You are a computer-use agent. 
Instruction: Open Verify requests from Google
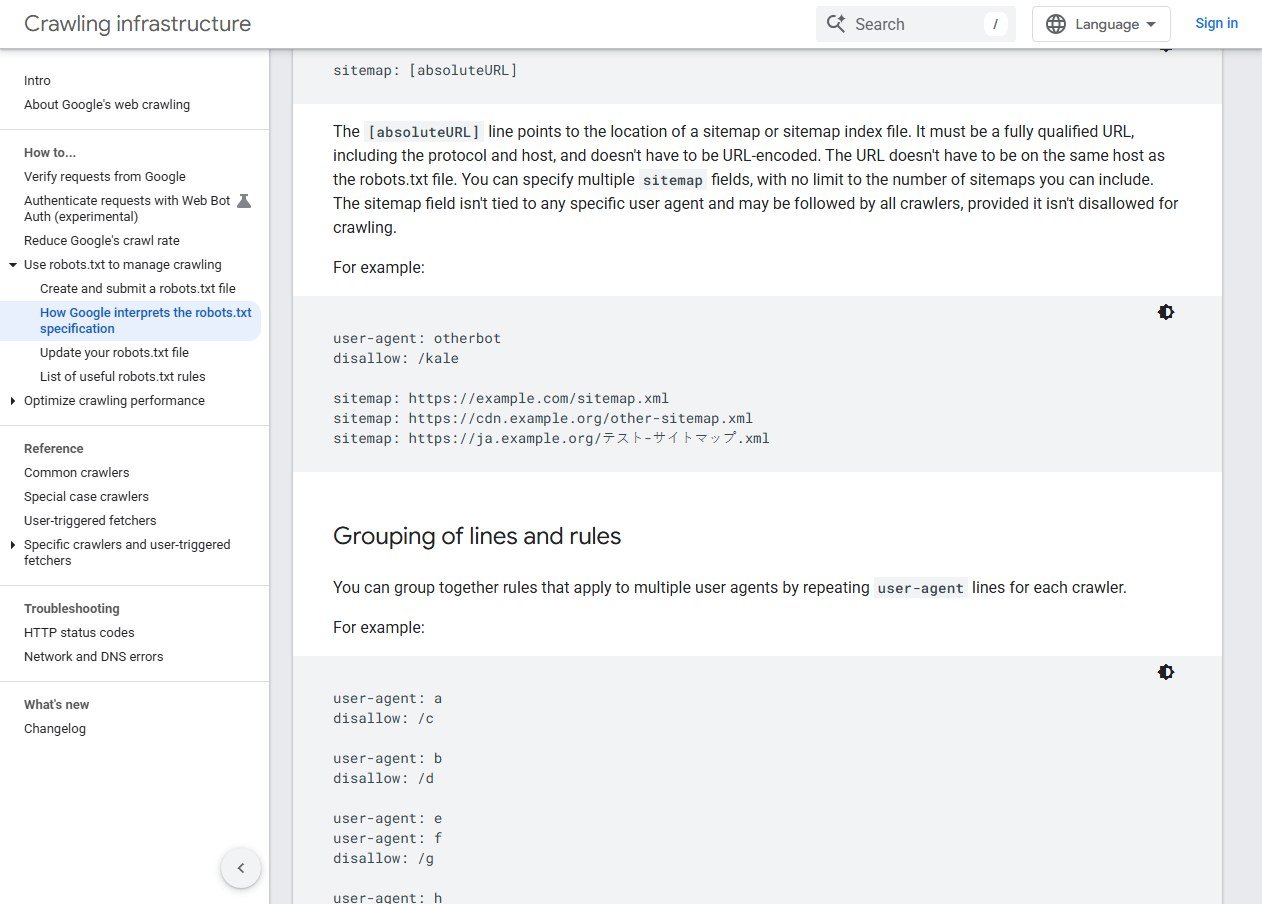pyautogui.click(x=105, y=177)
